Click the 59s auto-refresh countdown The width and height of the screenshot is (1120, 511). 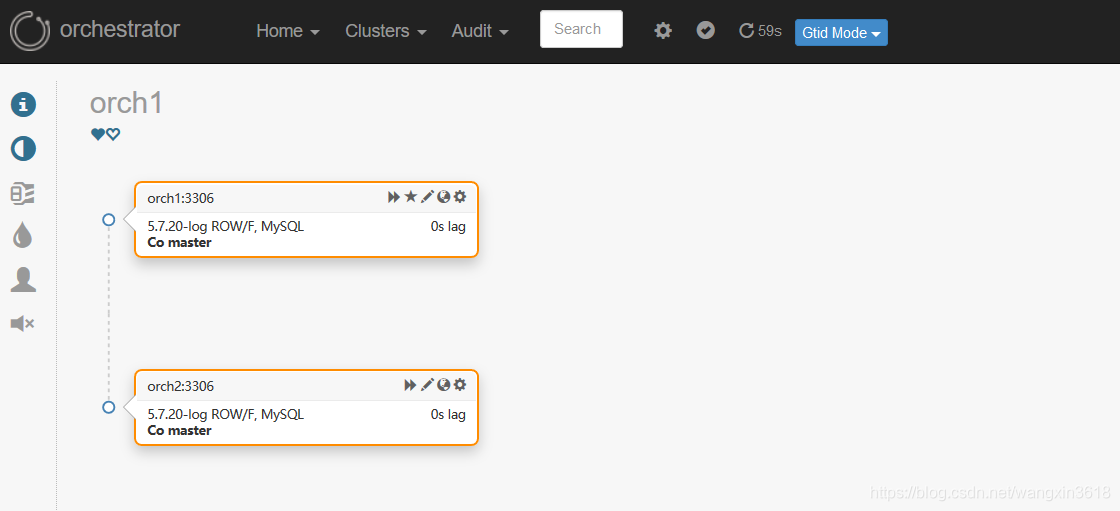[760, 30]
